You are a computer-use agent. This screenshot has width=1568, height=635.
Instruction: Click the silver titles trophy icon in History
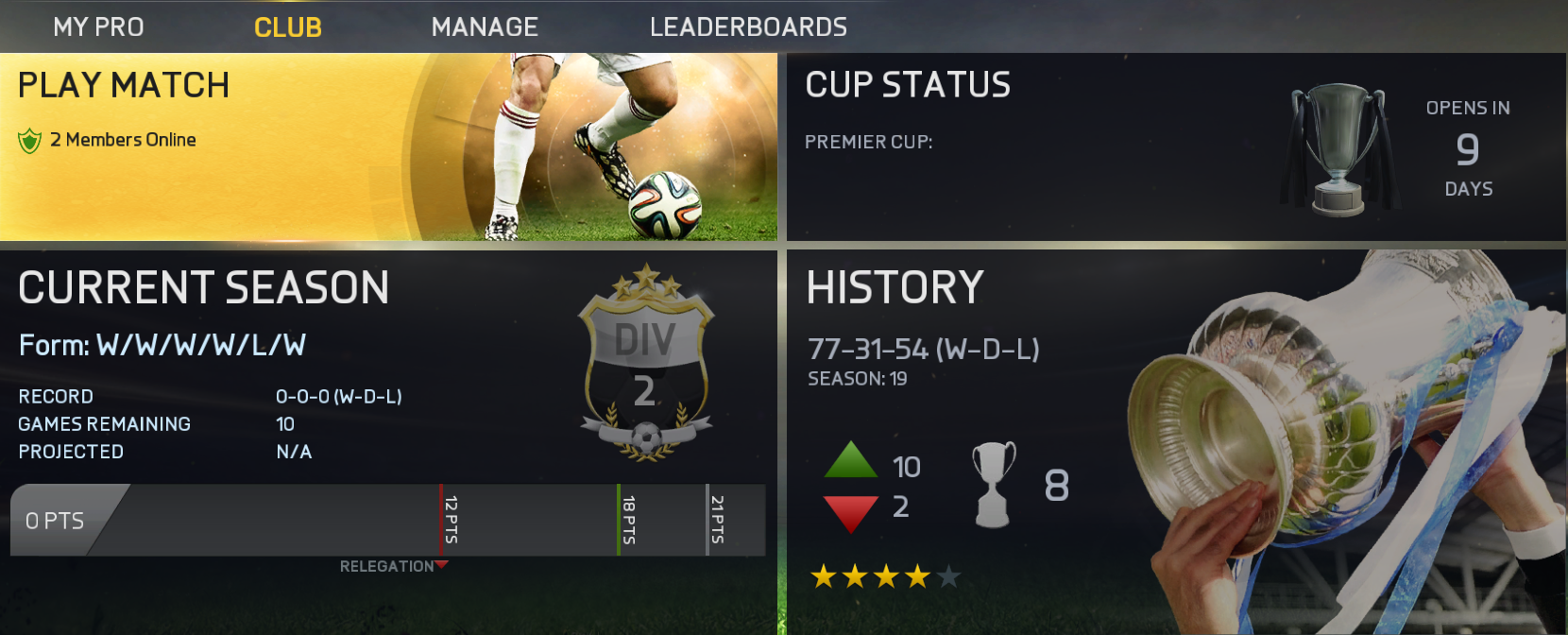point(993,484)
